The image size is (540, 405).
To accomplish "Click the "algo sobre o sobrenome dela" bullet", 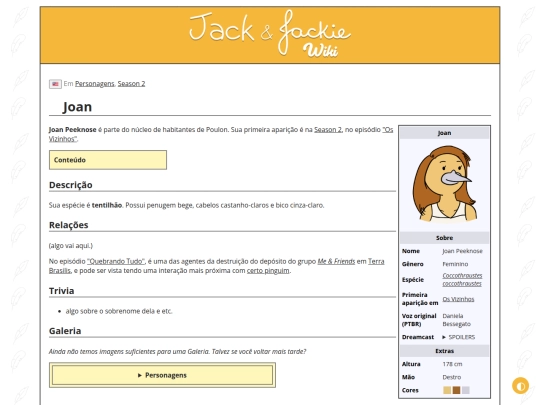I will pos(119,311).
